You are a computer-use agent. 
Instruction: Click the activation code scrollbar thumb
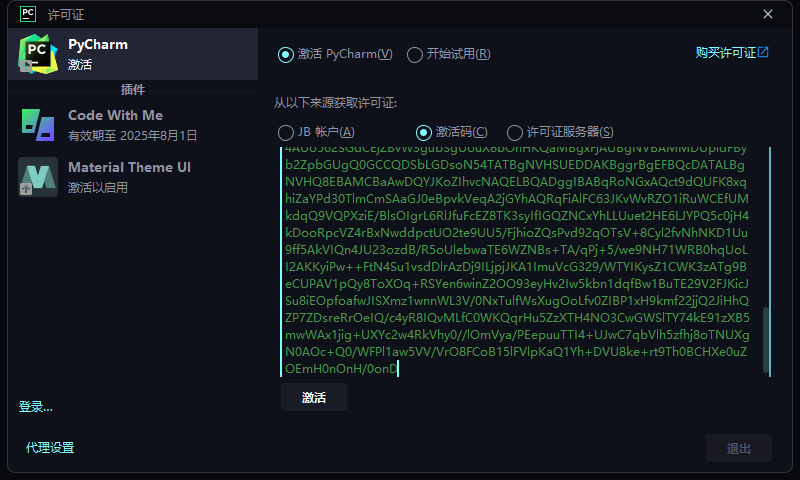[765, 340]
